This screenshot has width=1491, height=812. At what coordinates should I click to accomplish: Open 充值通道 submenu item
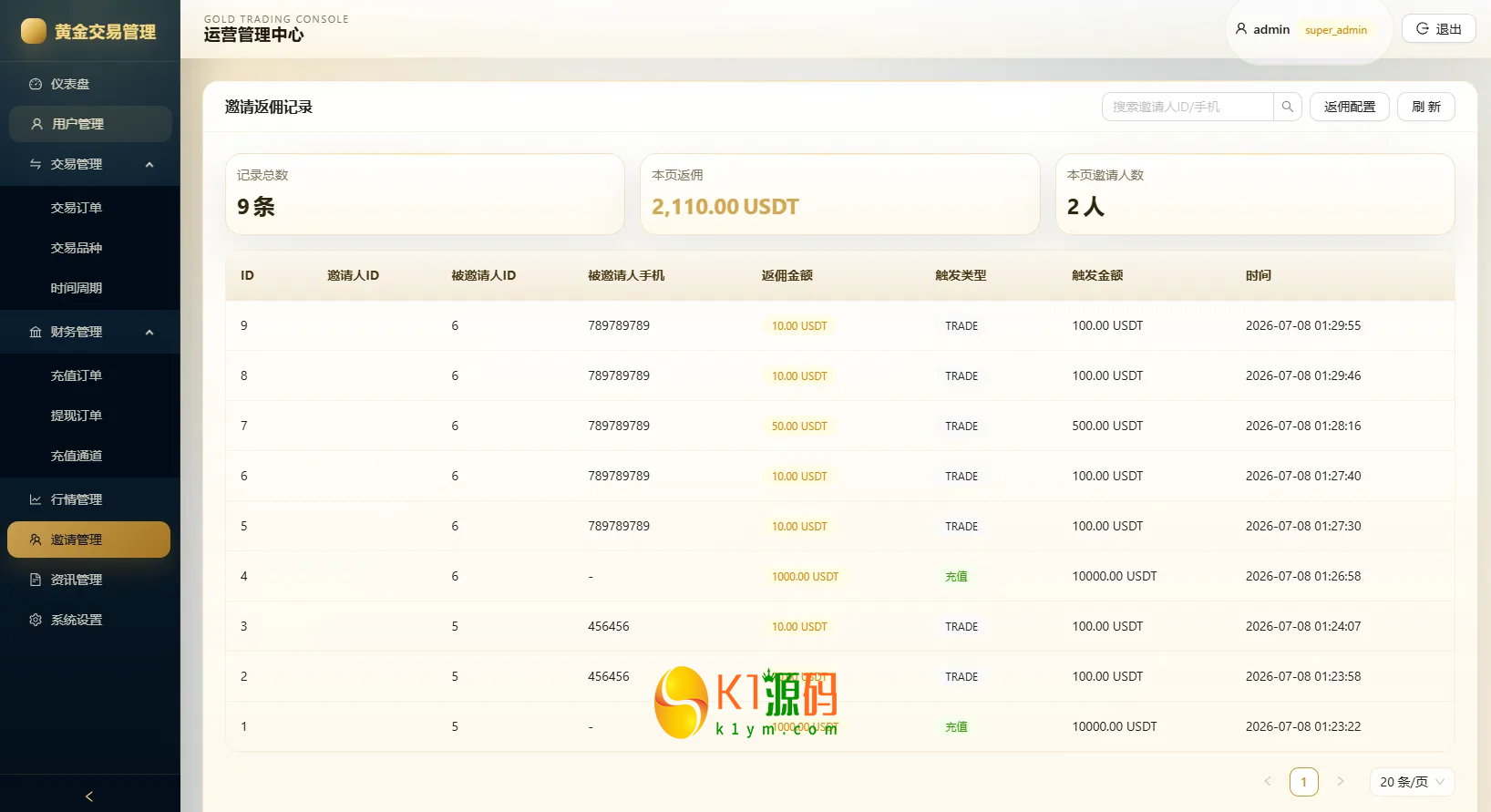pyautogui.click(x=90, y=456)
